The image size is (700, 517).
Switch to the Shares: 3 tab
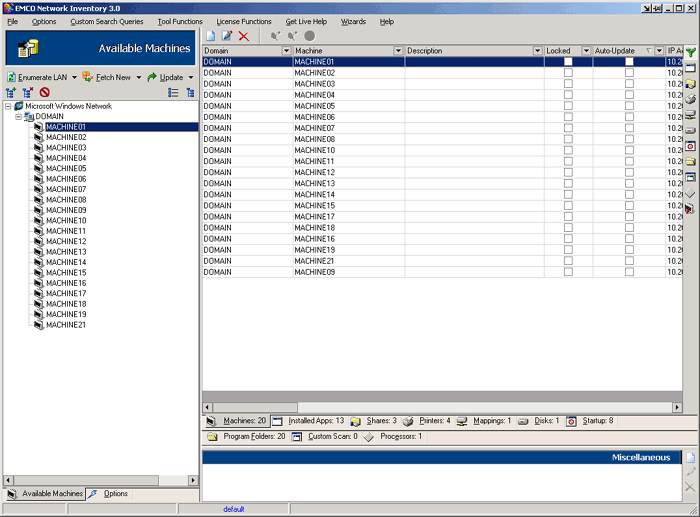[x=374, y=421]
